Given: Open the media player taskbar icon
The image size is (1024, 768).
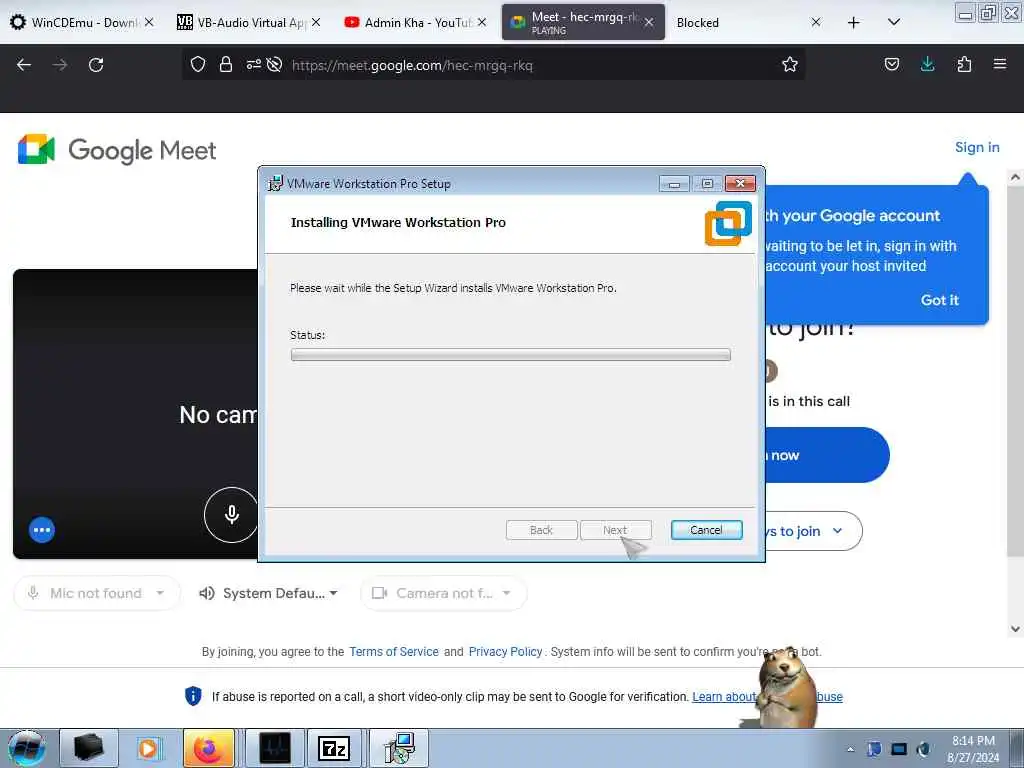Looking at the screenshot, I should coord(148,748).
